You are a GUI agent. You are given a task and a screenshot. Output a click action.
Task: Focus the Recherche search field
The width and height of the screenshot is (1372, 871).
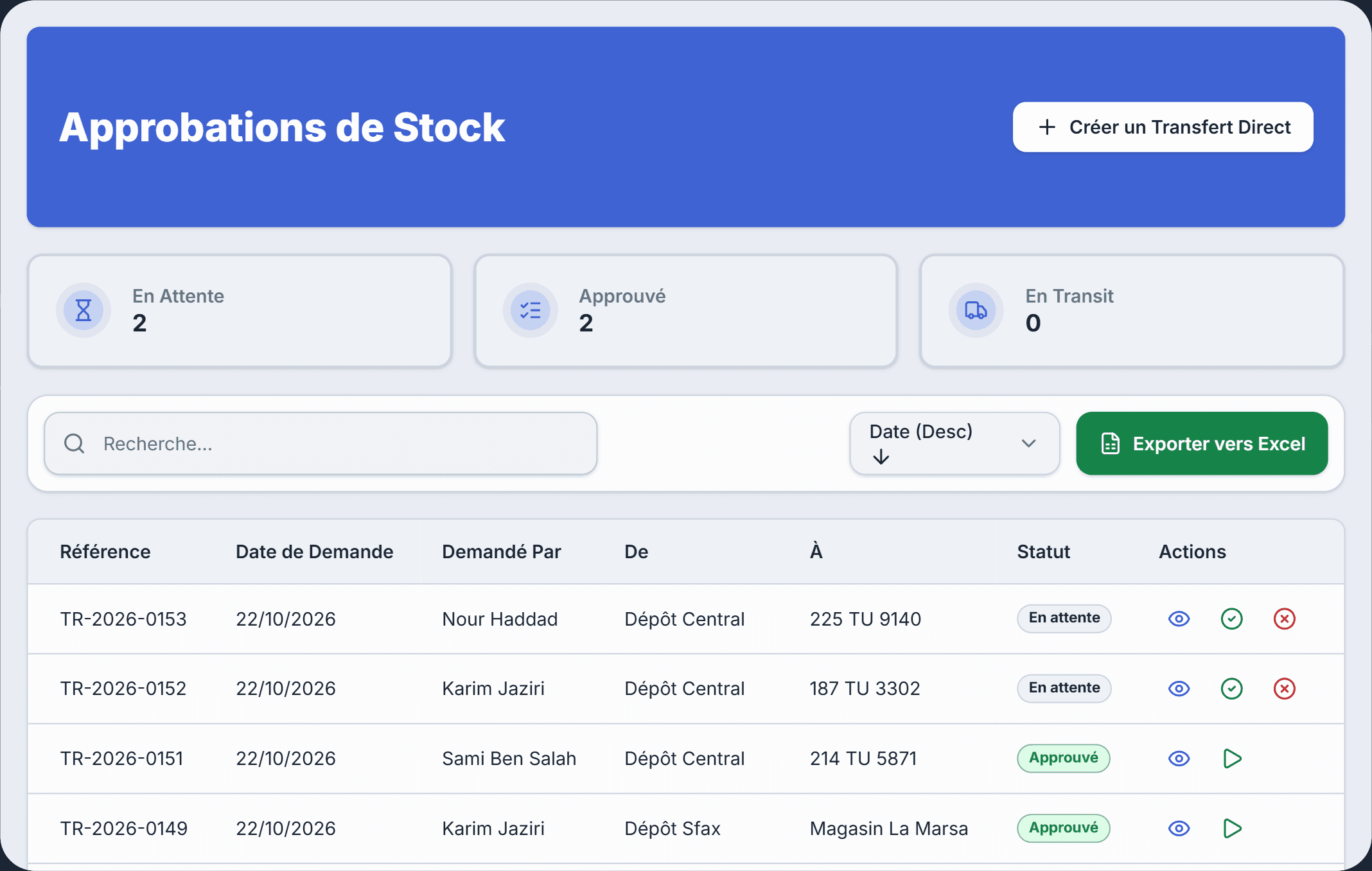point(321,443)
